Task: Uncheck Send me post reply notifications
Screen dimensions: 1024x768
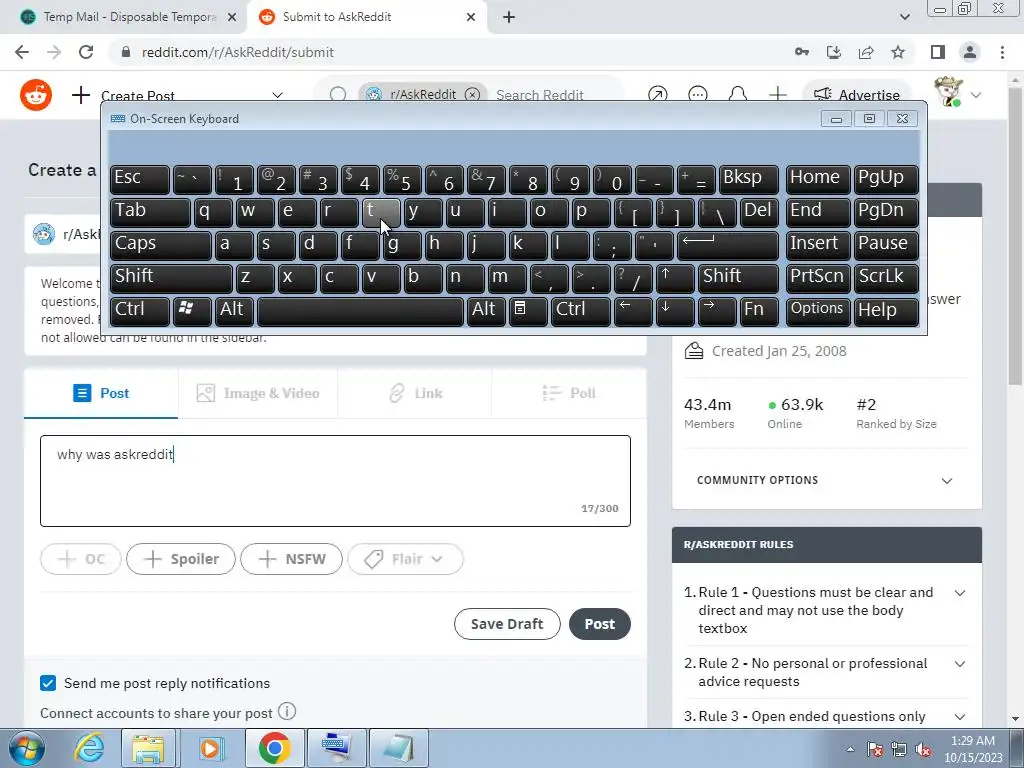Action: (x=48, y=683)
